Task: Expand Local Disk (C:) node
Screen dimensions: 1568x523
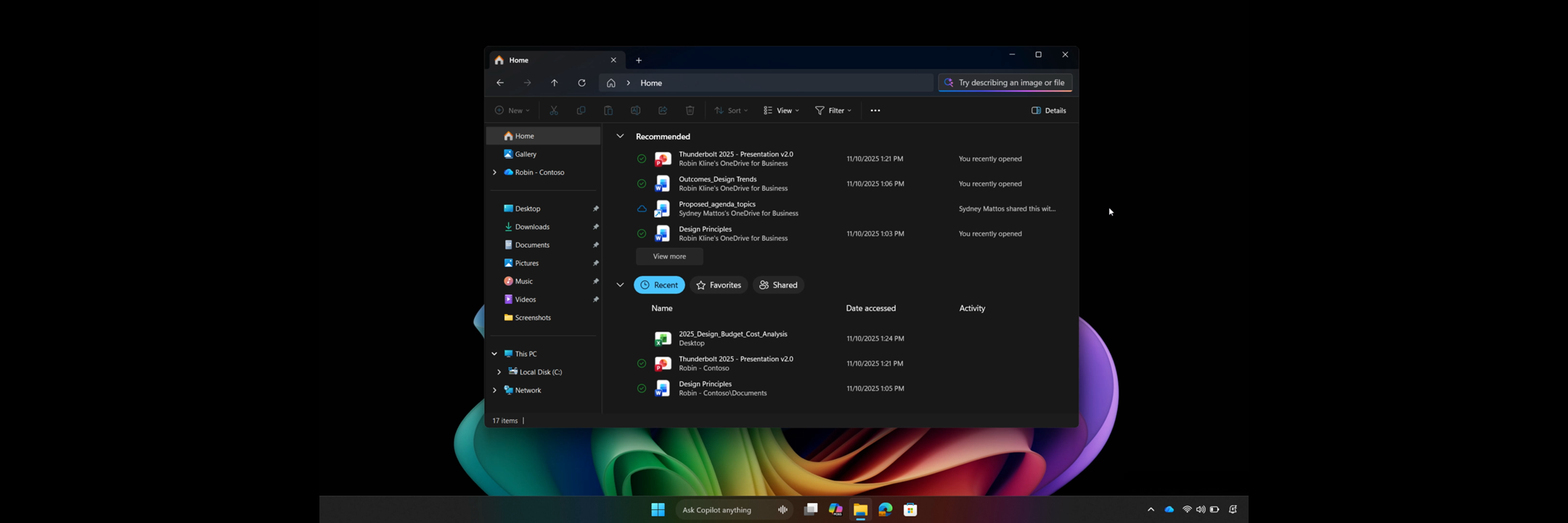Action: [x=499, y=372]
